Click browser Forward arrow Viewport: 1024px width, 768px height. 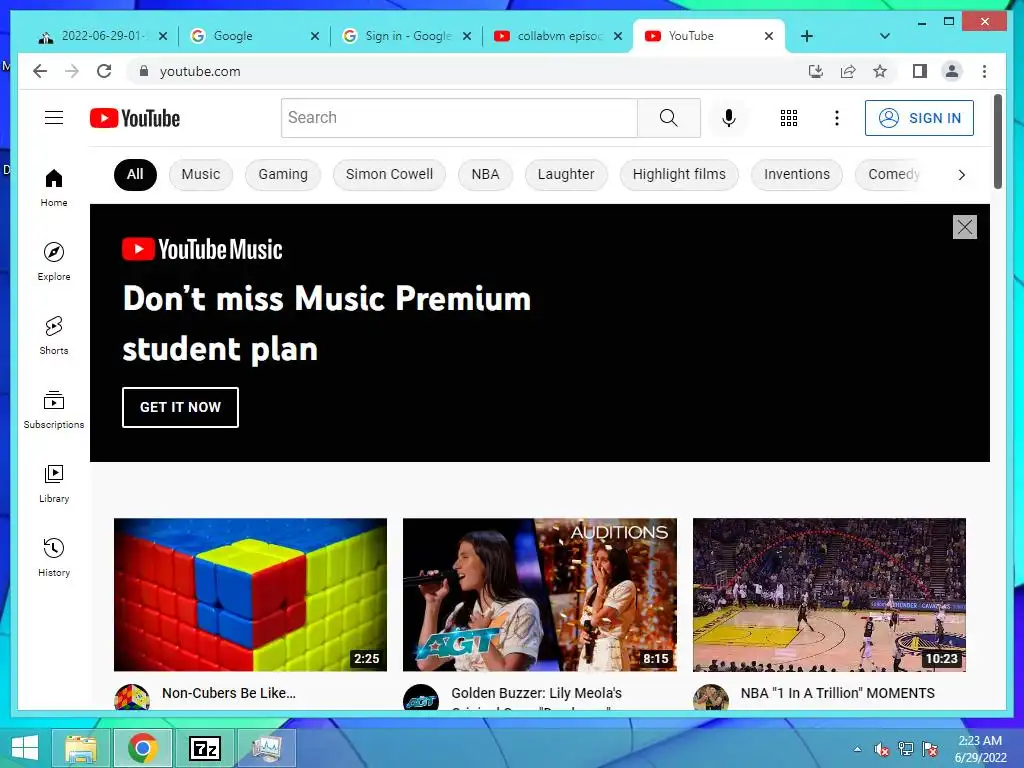72,71
